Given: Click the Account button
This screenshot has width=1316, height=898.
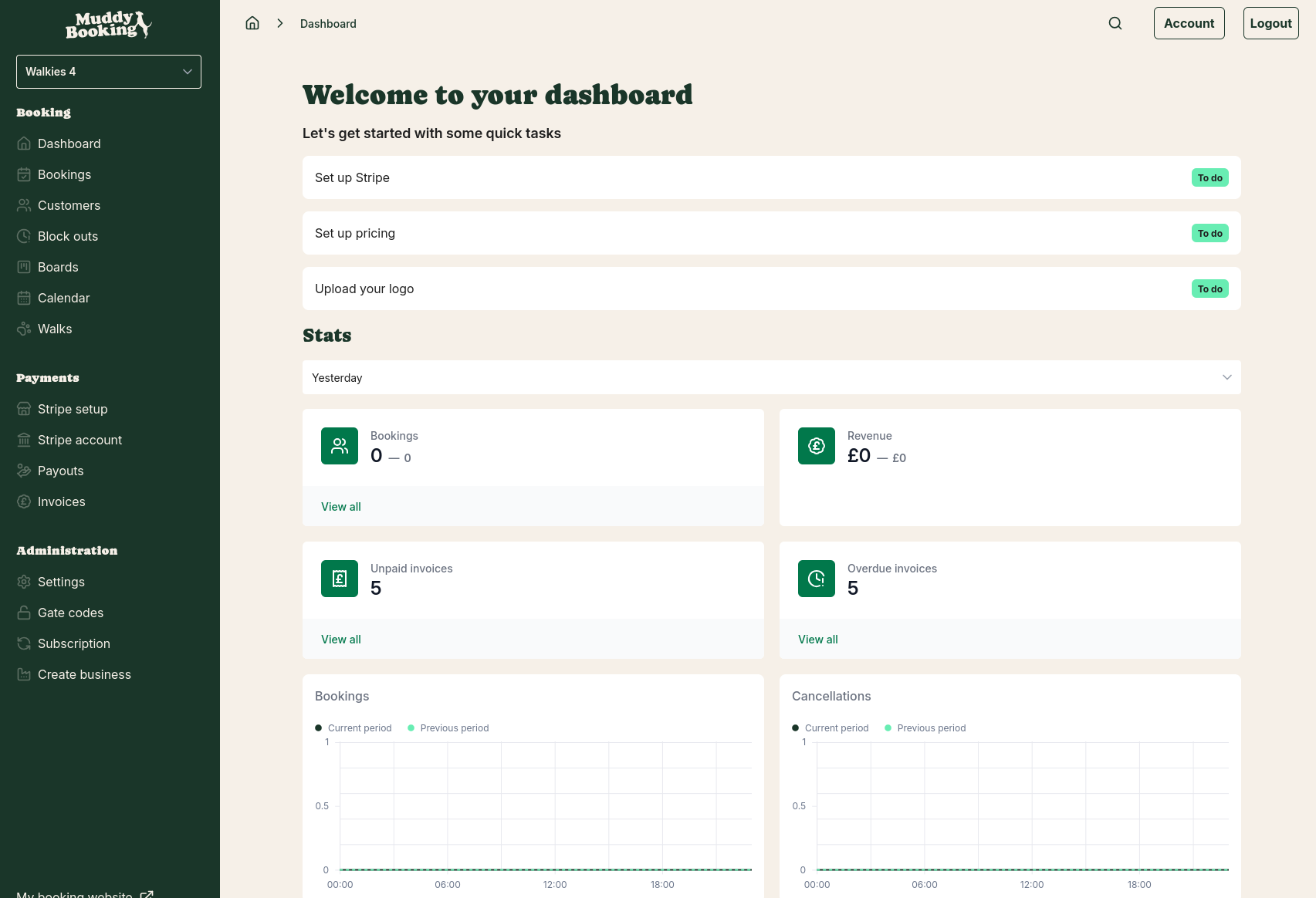Looking at the screenshot, I should pyautogui.click(x=1189, y=23).
